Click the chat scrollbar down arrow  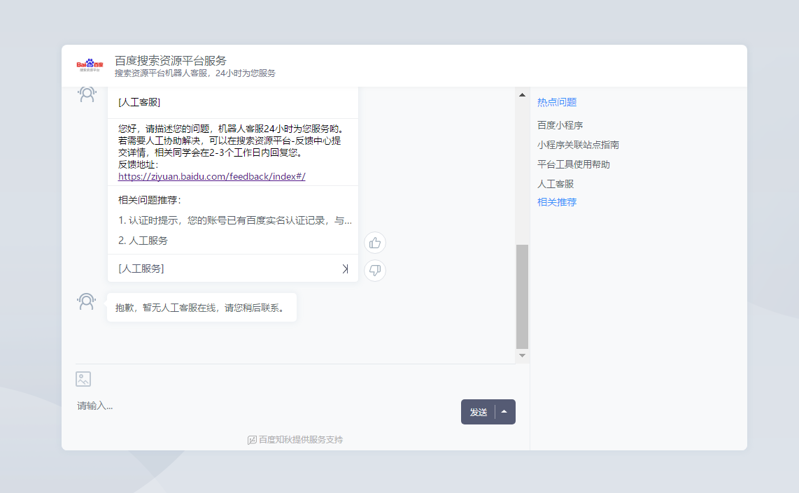coord(522,355)
